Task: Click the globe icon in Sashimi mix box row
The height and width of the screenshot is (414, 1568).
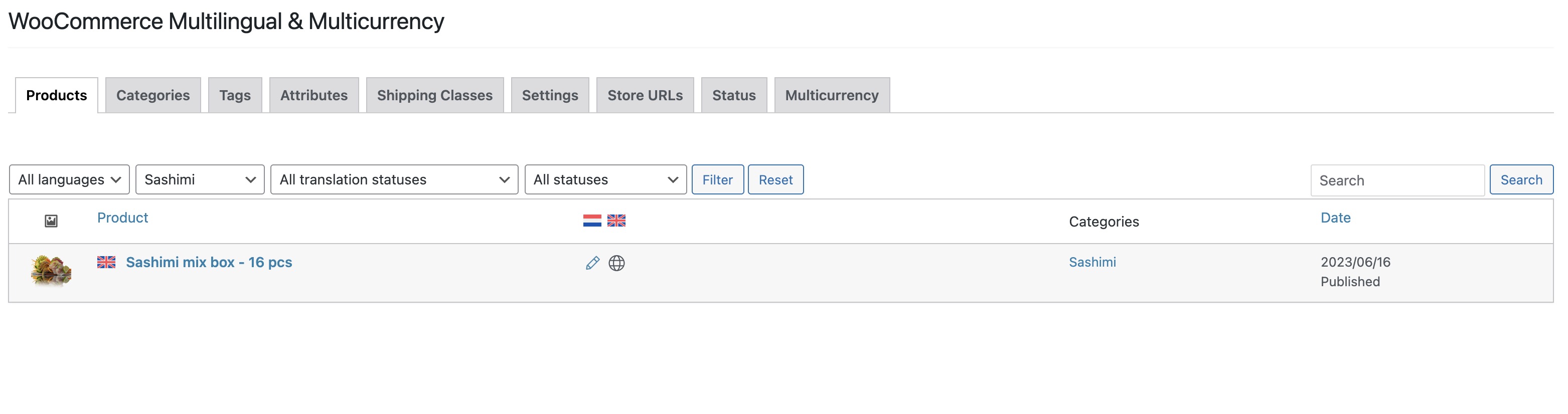Action: click(616, 263)
